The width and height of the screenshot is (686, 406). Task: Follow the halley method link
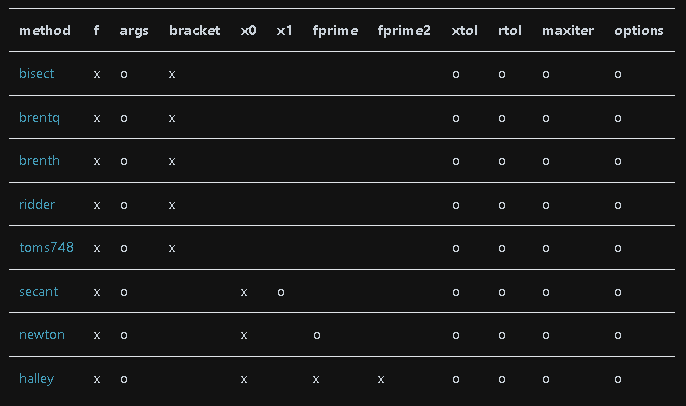coord(37,379)
